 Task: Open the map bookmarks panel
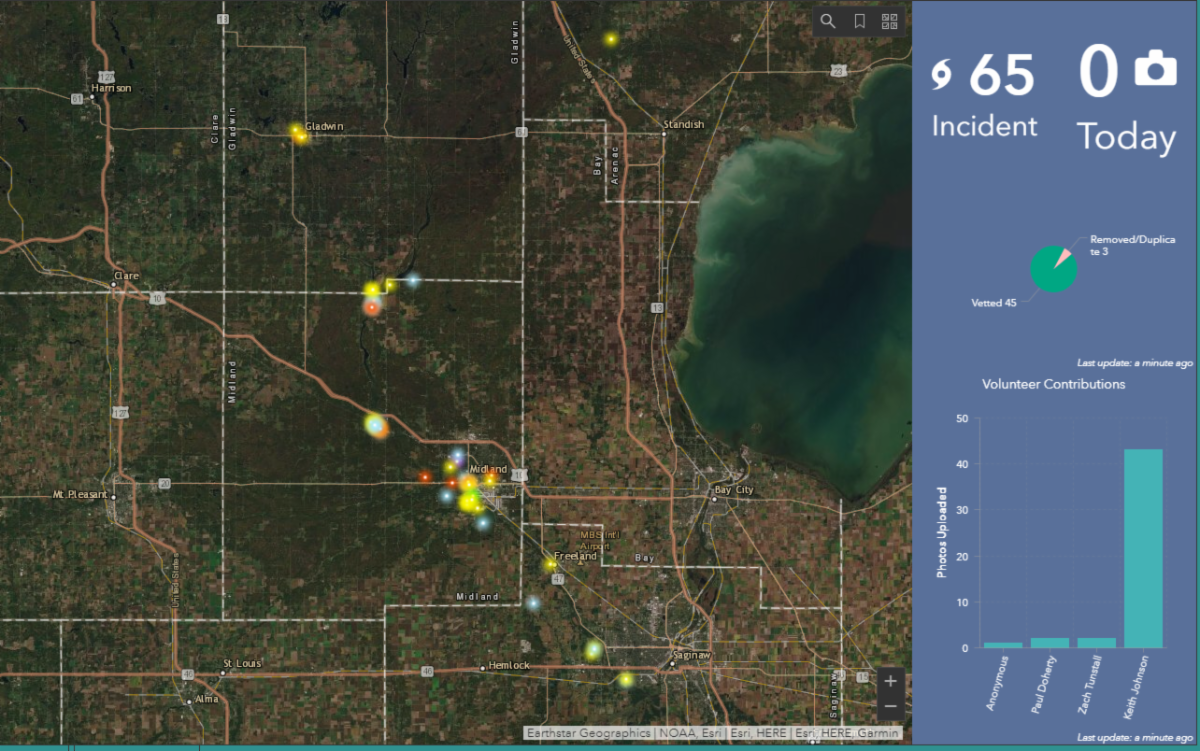coord(859,21)
